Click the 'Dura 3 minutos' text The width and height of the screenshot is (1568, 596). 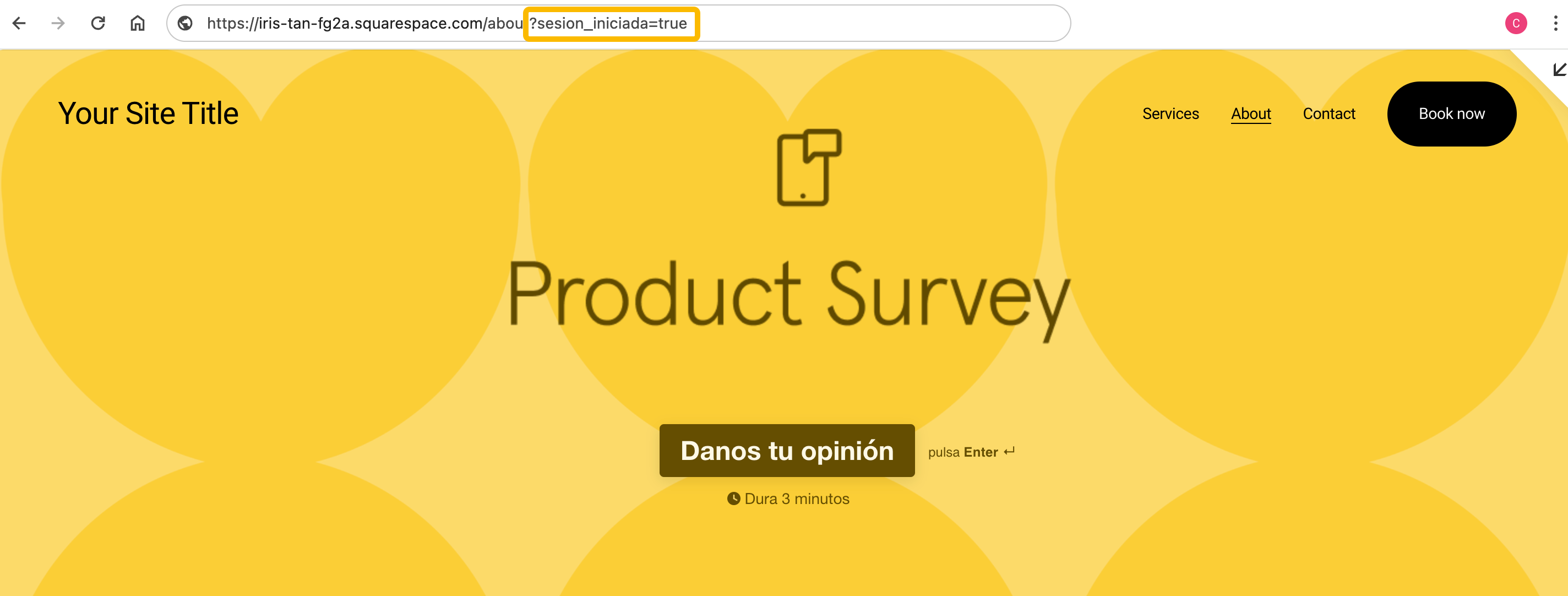[788, 499]
